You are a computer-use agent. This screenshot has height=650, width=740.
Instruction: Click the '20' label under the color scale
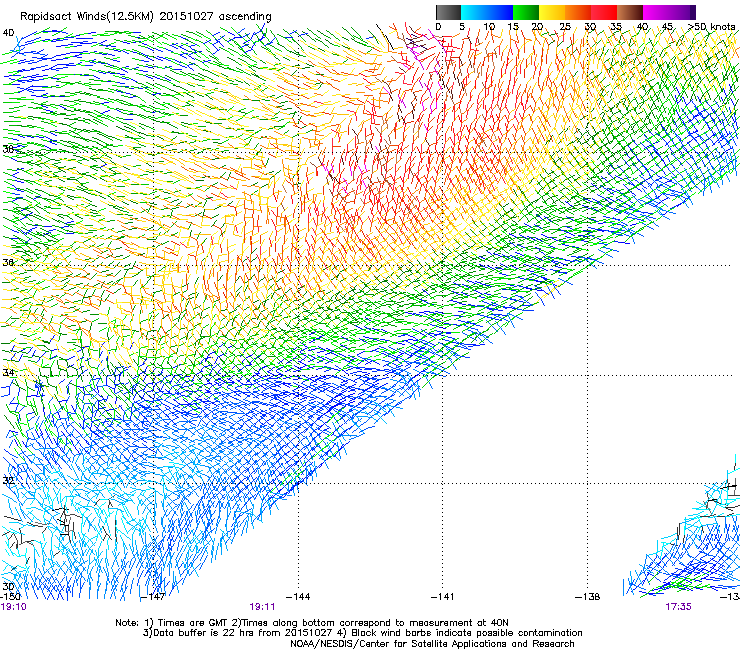tap(537, 27)
